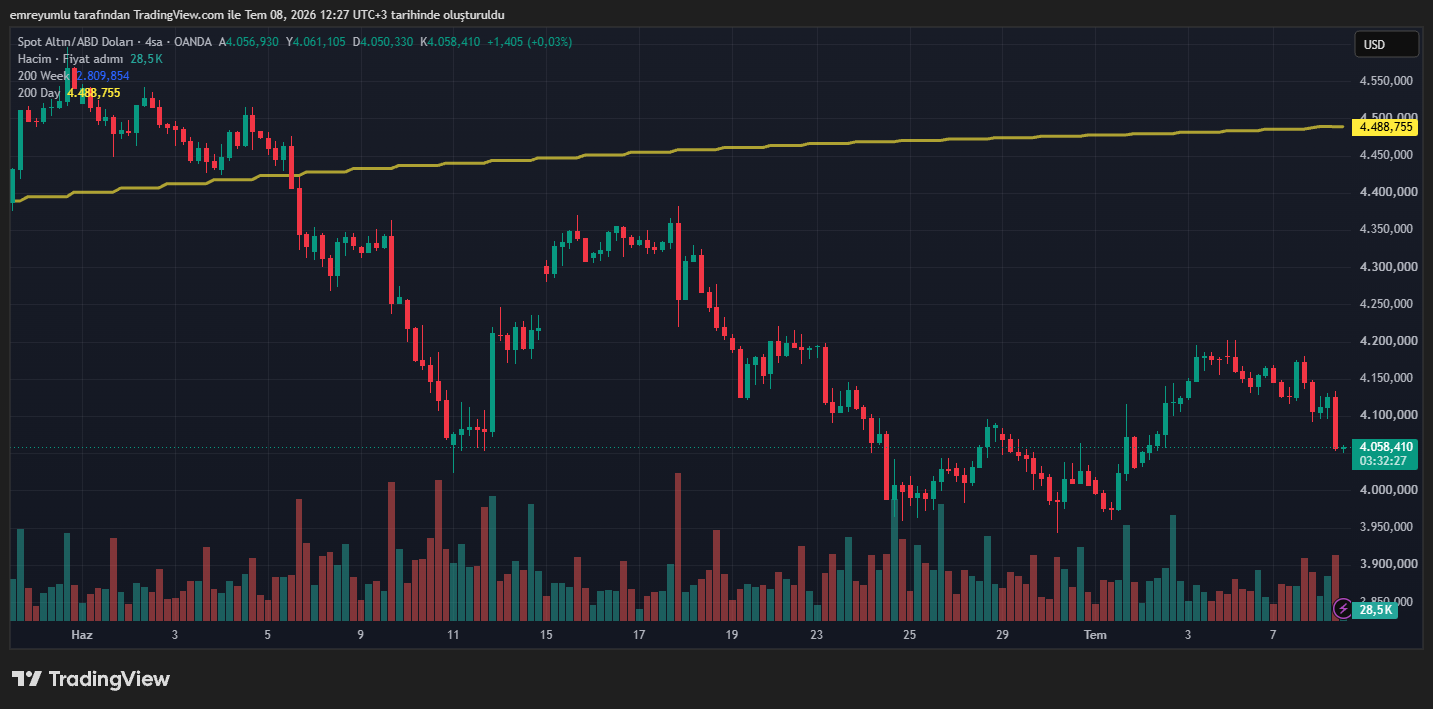This screenshot has width=1433, height=709.
Task: Open the USD currency selector button
Action: tap(1386, 44)
